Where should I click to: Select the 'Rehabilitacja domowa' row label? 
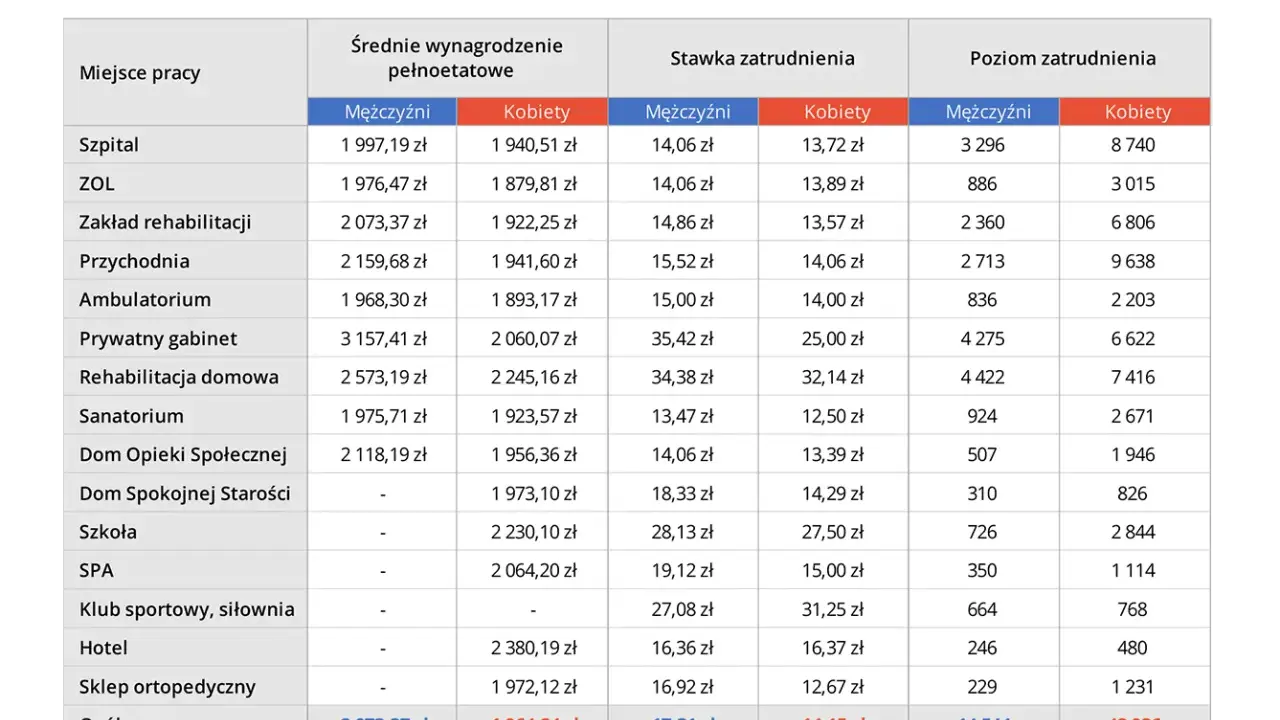point(179,377)
